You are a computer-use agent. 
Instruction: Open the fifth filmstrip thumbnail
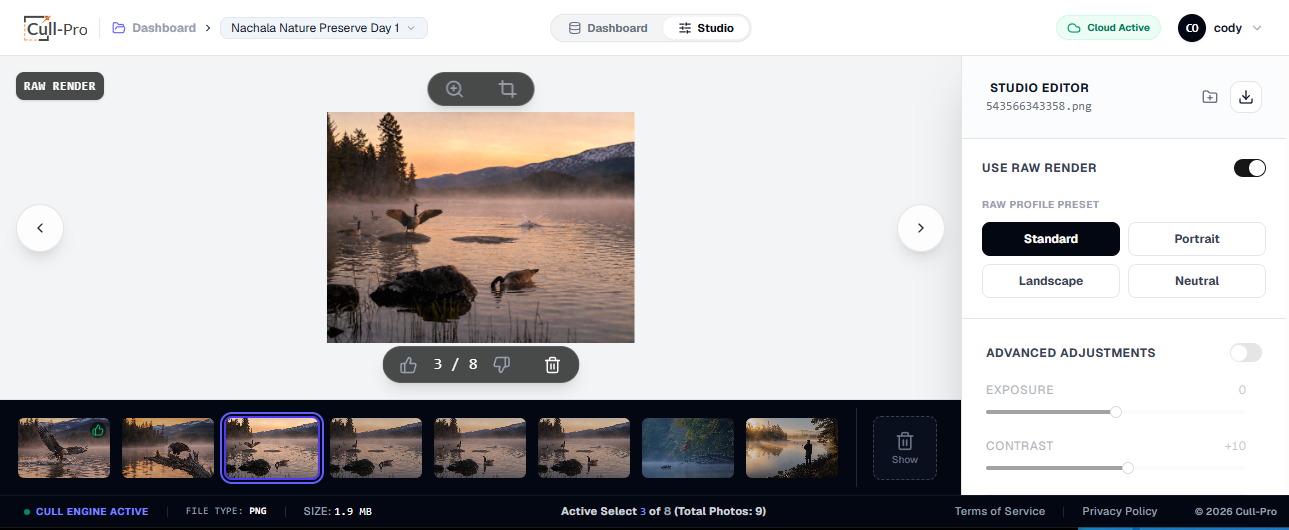pos(480,448)
